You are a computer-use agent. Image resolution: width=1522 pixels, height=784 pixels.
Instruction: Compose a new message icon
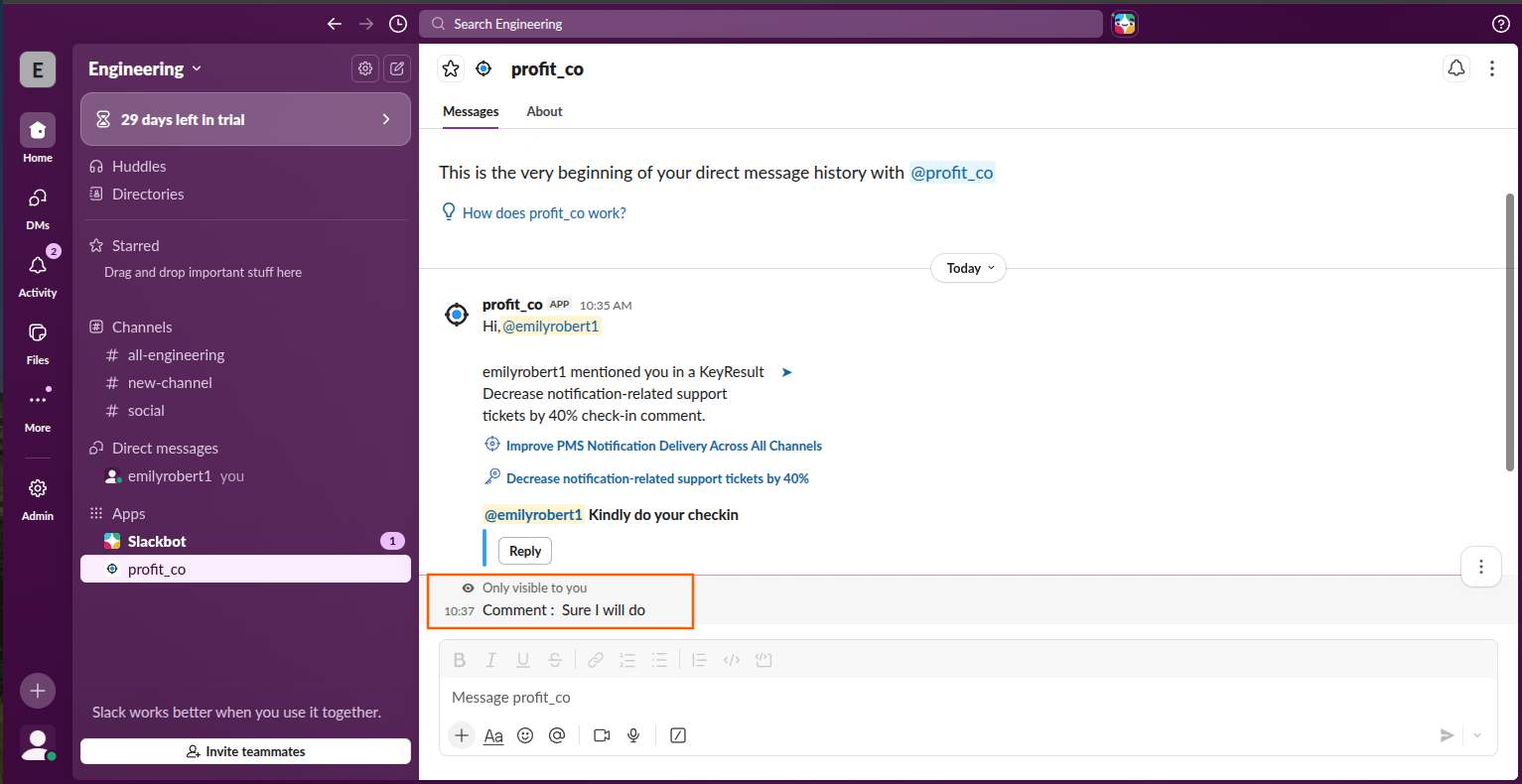point(397,68)
